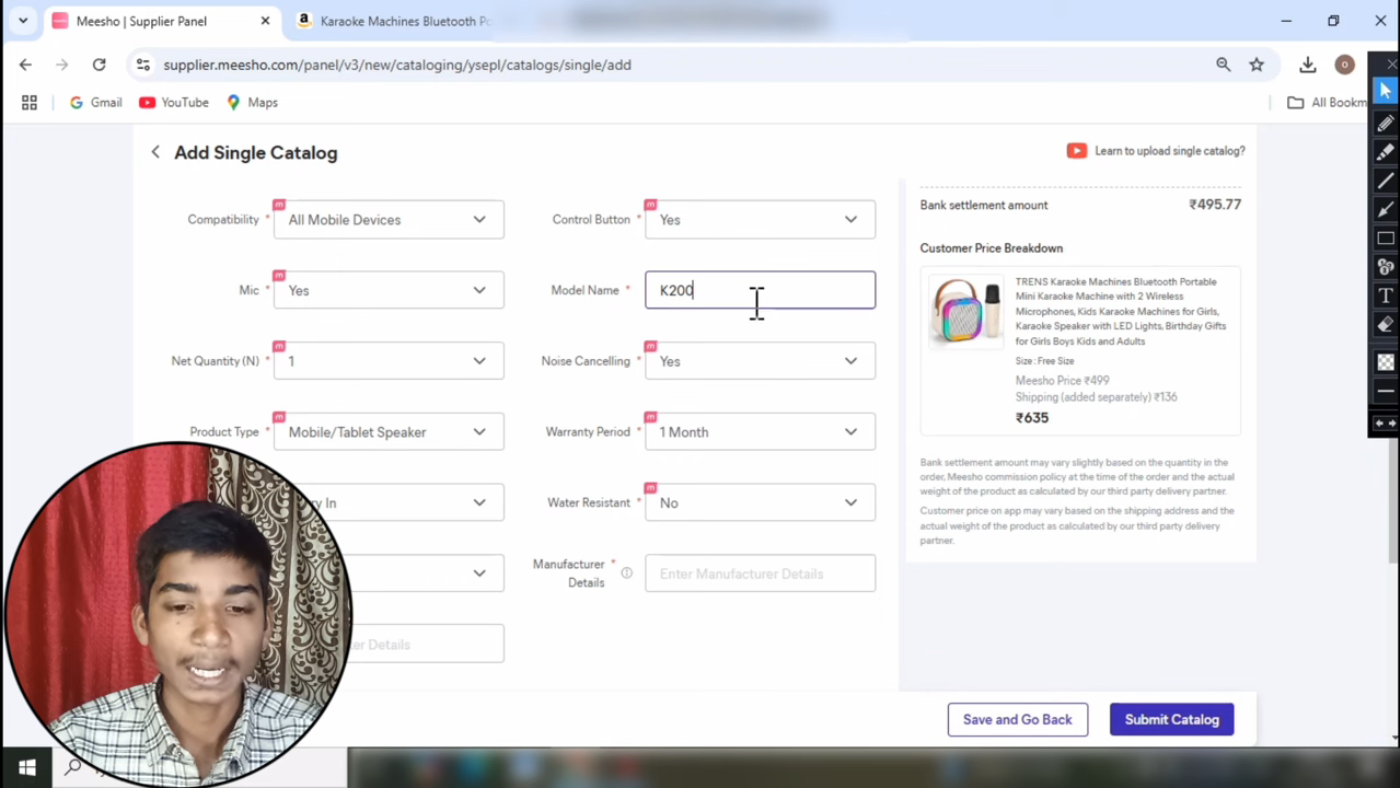Open the Net Quantity (N) dropdown
Screen dimensions: 1400x788
(389, 361)
